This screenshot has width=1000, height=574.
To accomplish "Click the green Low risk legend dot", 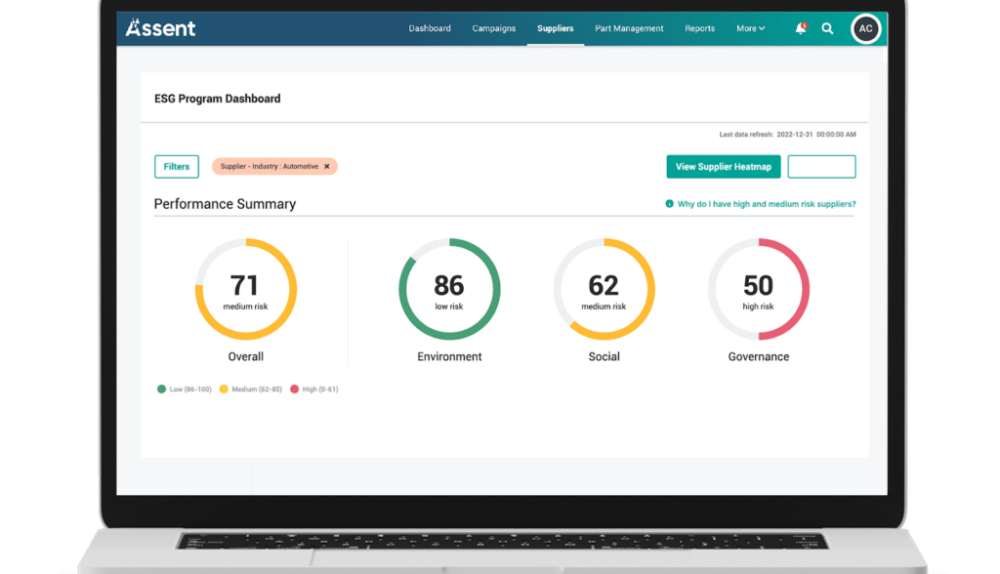I will tap(161, 389).
